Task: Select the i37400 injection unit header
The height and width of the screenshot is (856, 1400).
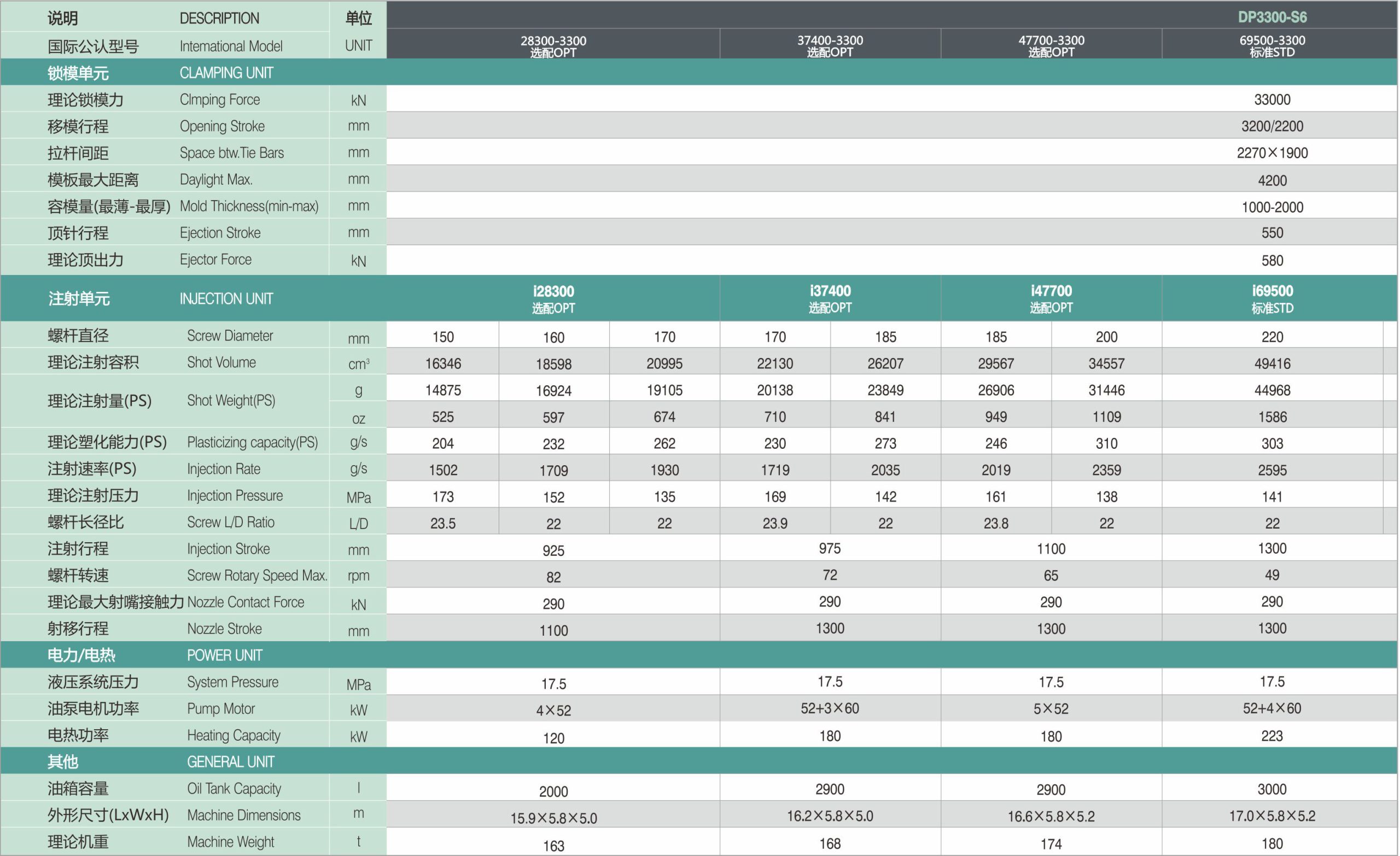Action: click(830, 299)
